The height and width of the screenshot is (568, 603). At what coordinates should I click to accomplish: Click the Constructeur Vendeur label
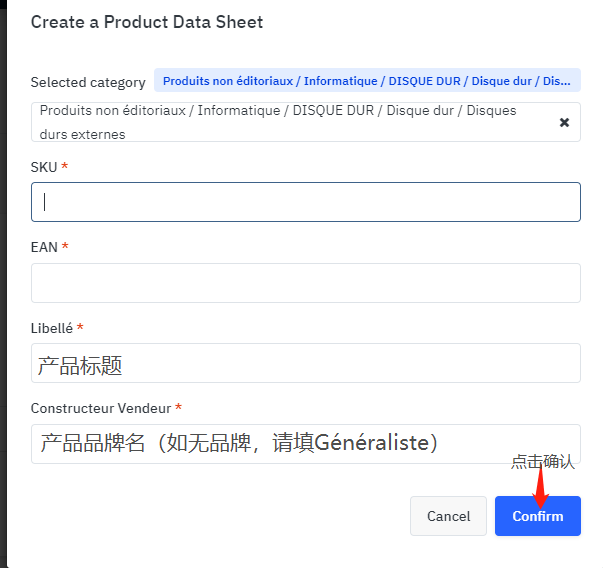pyautogui.click(x=101, y=408)
